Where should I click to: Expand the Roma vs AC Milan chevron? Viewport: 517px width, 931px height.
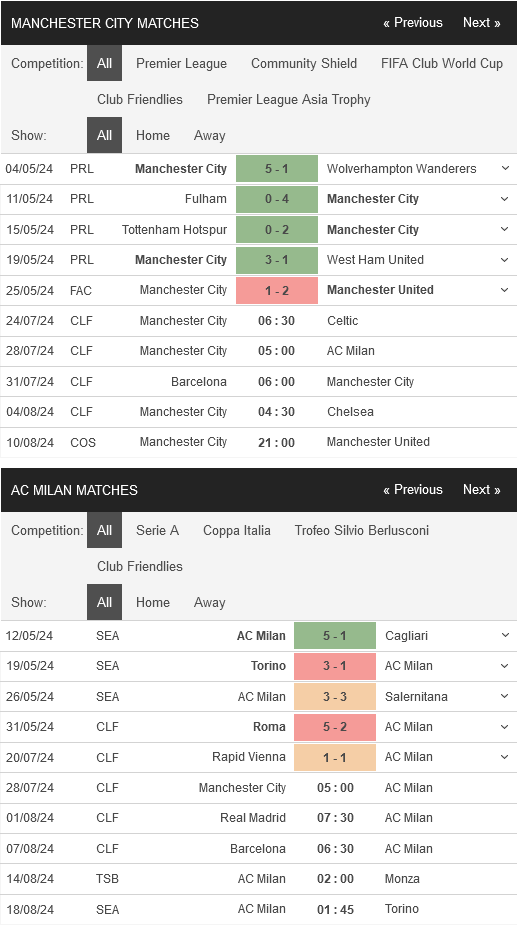click(x=505, y=727)
